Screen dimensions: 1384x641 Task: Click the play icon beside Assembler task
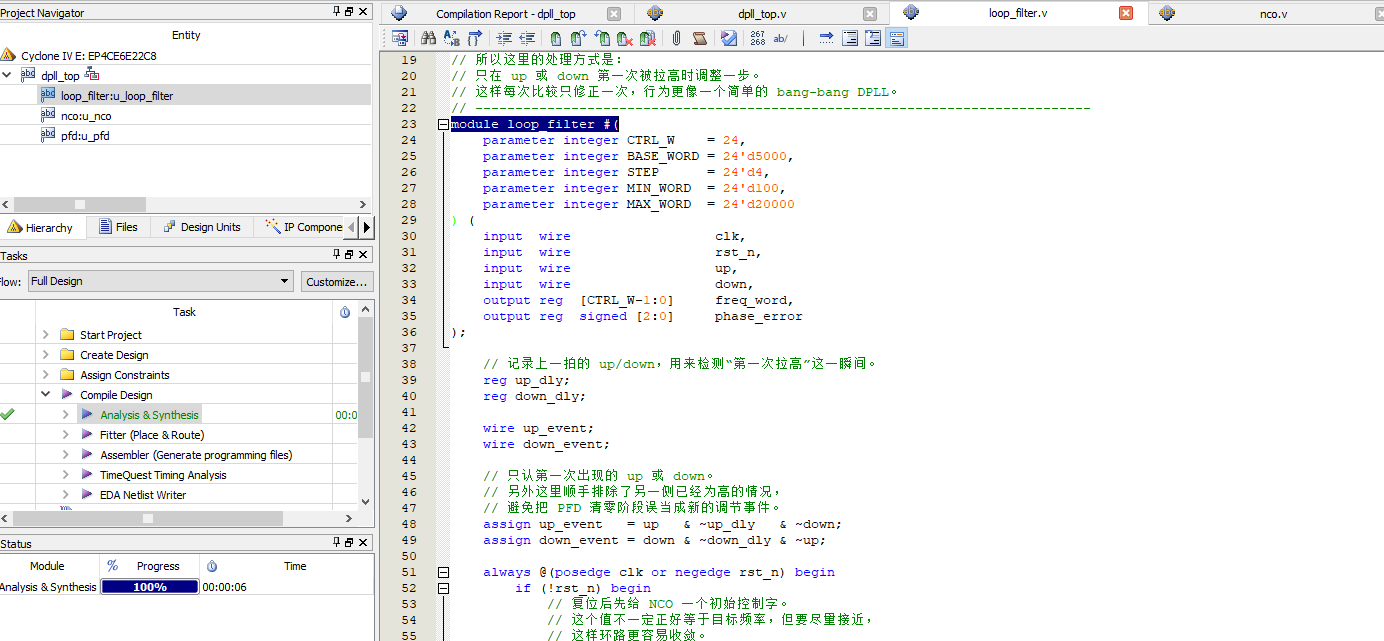[x=87, y=455]
